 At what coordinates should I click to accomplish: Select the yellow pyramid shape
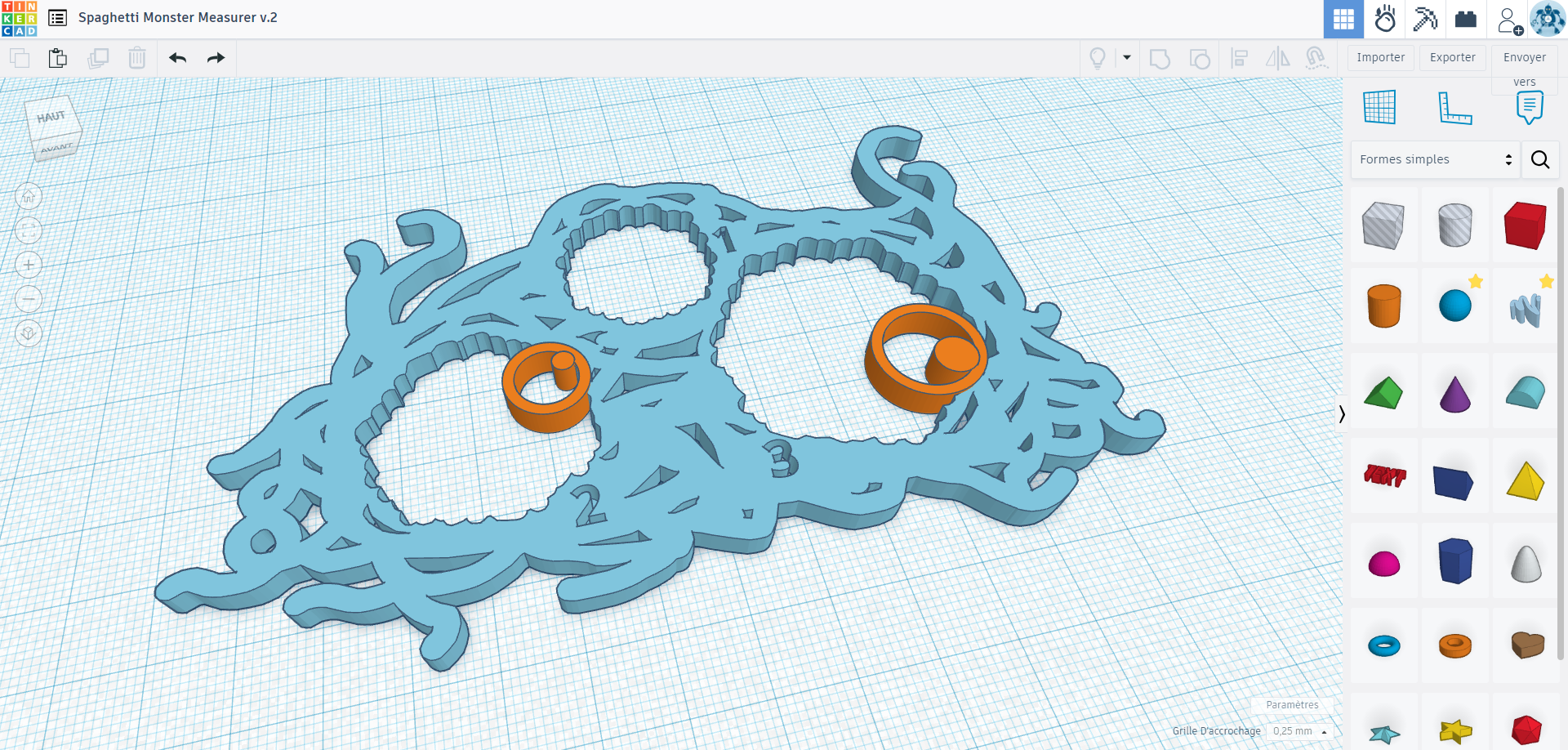[x=1526, y=480]
